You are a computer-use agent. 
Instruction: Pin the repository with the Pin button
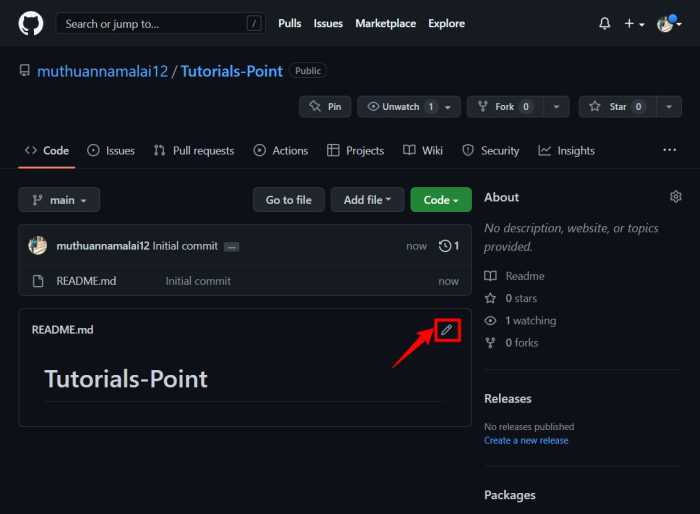click(x=325, y=107)
